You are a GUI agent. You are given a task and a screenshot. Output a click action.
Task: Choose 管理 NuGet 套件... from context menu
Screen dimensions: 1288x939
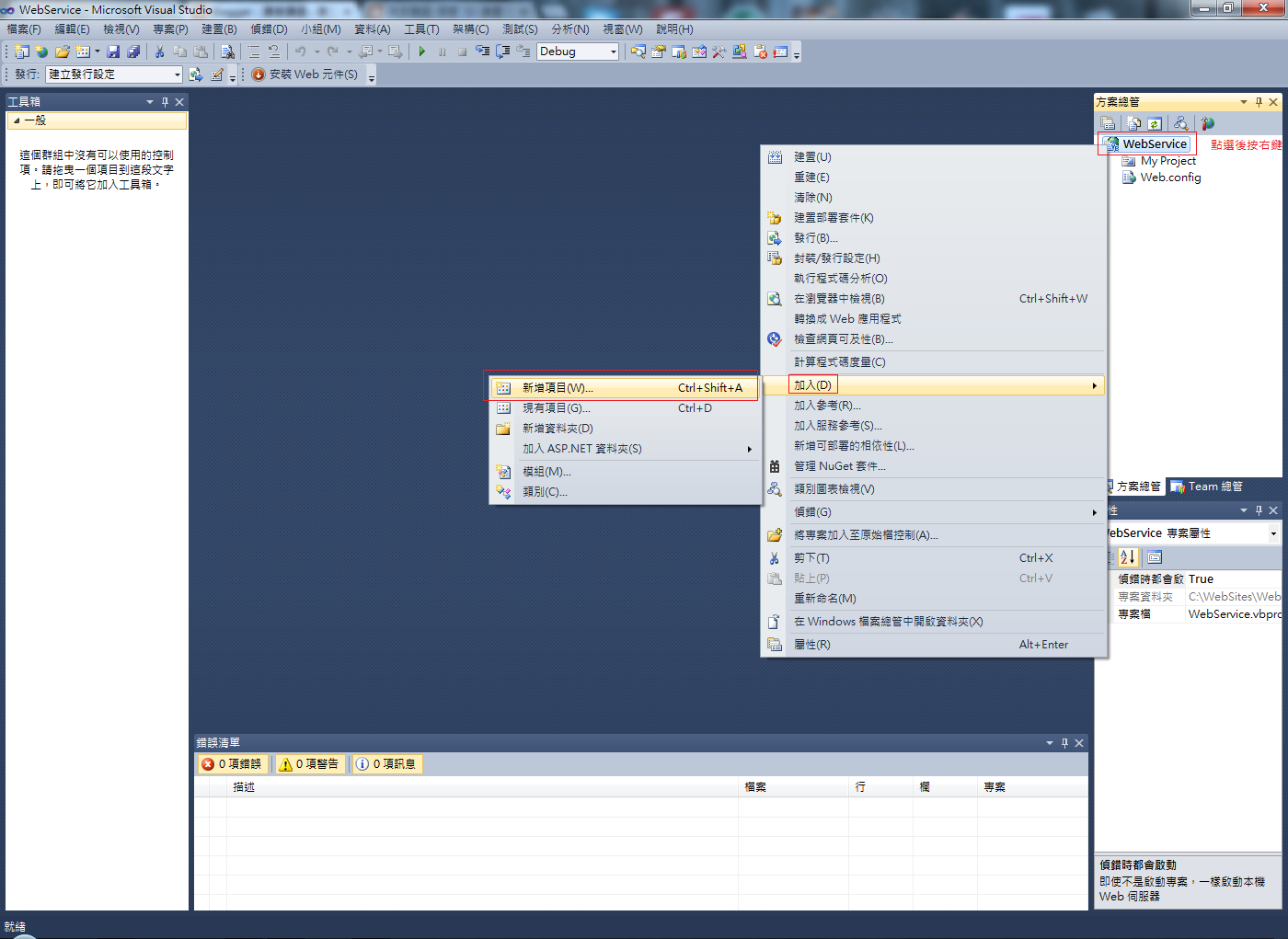tap(933, 466)
